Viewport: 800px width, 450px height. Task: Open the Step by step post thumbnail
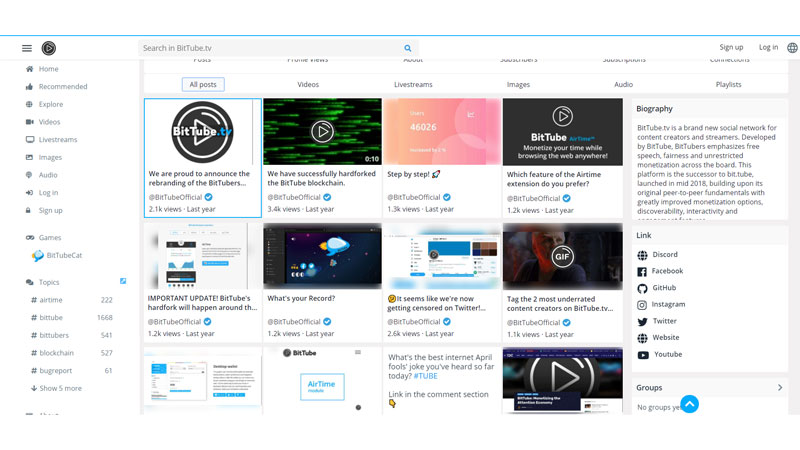coord(442,132)
